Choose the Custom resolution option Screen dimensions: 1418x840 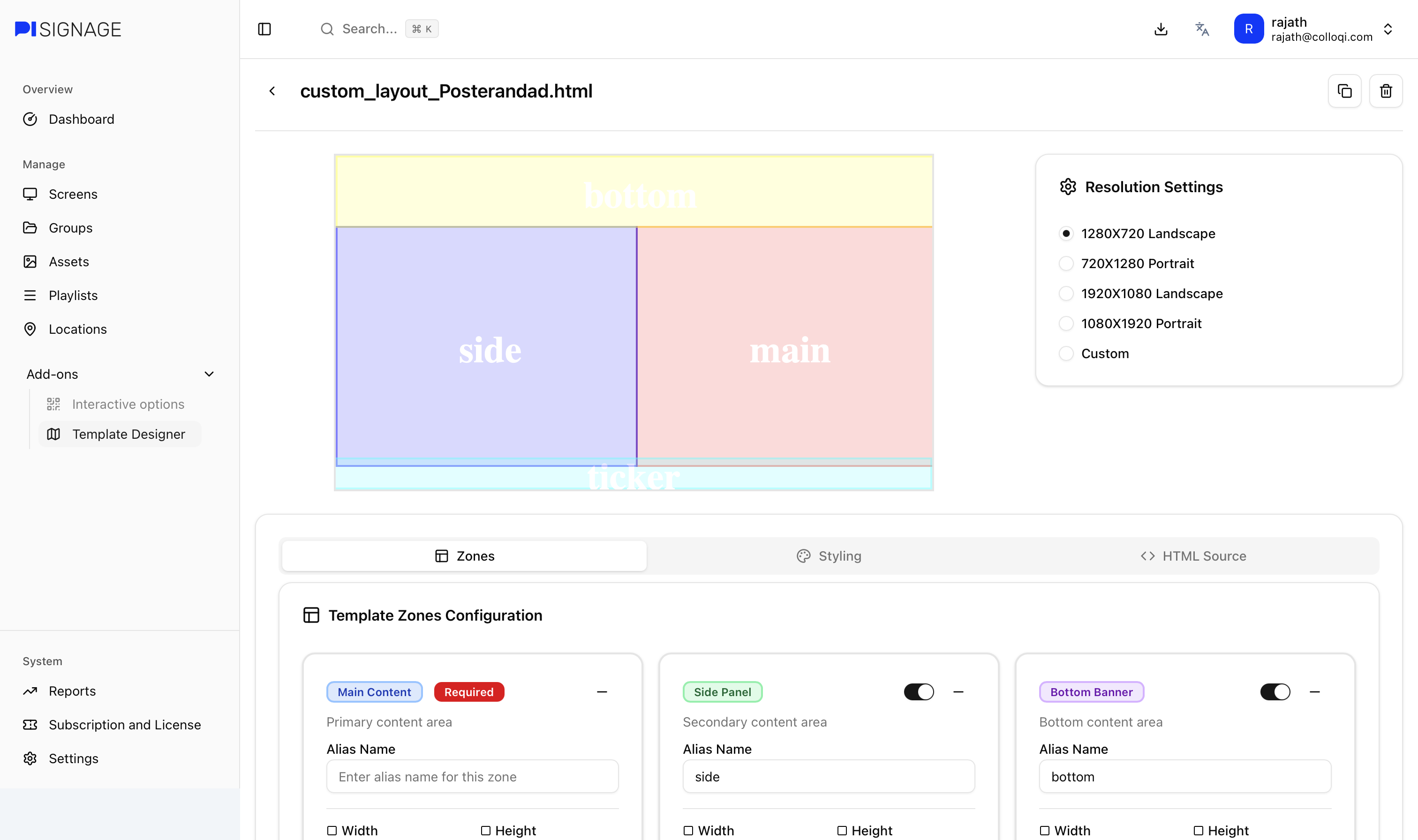click(1066, 354)
